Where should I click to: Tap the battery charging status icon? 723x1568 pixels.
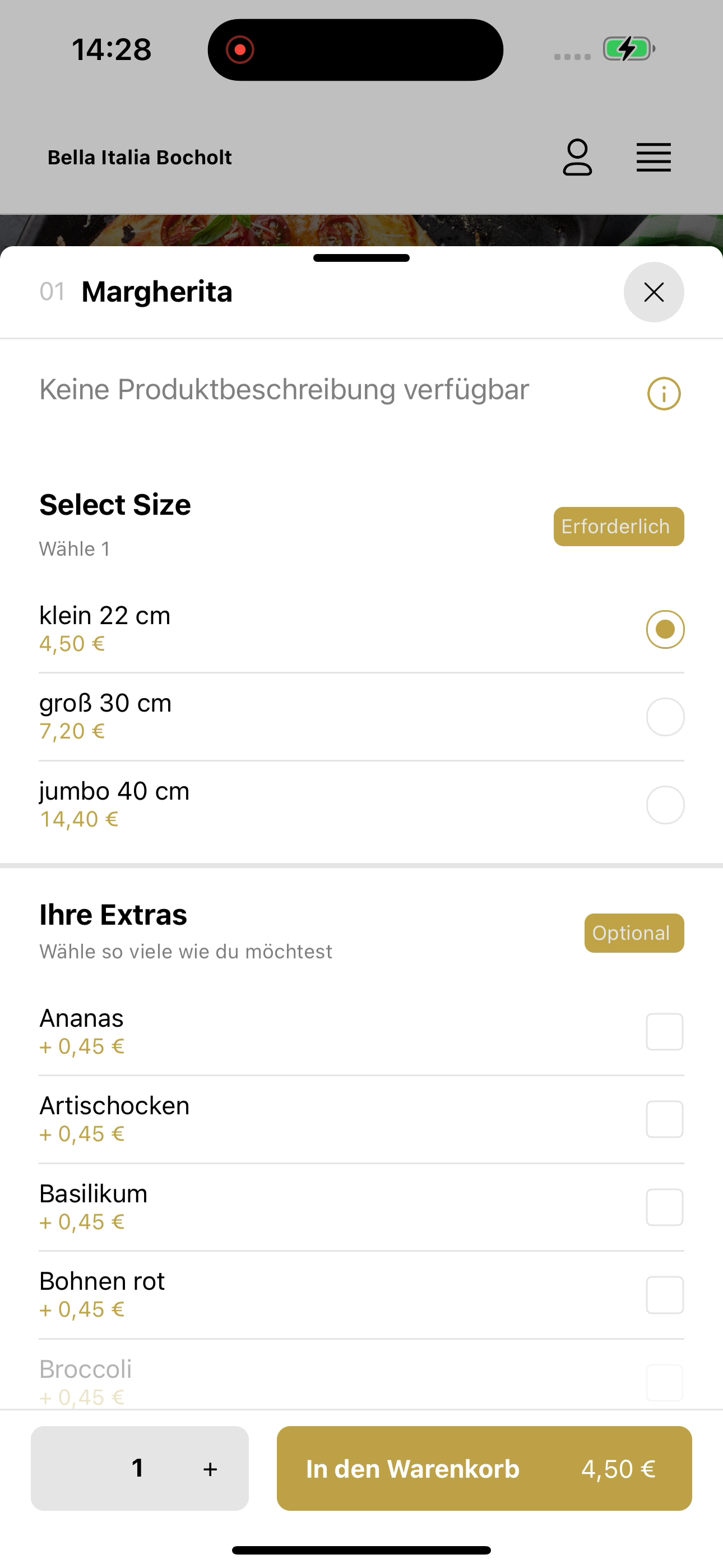point(629,49)
